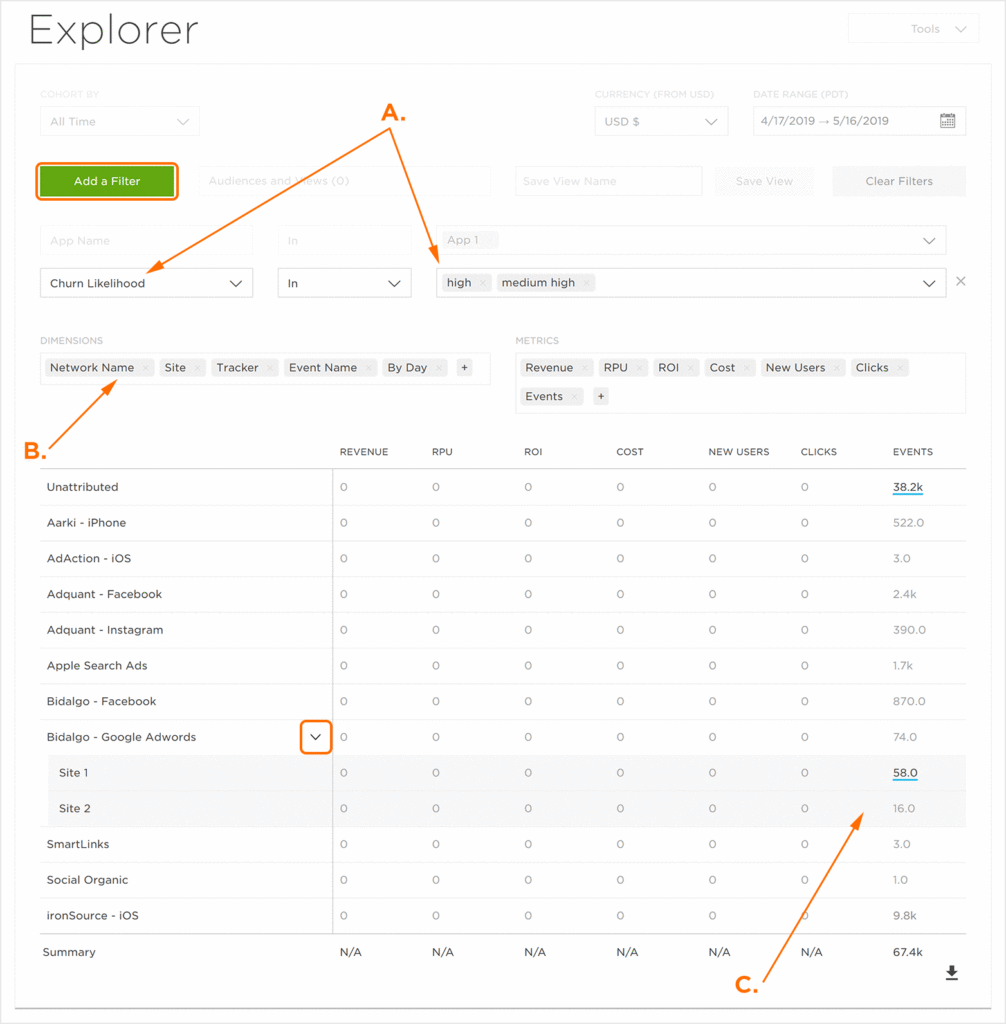Remove the New Users metric

click(837, 368)
